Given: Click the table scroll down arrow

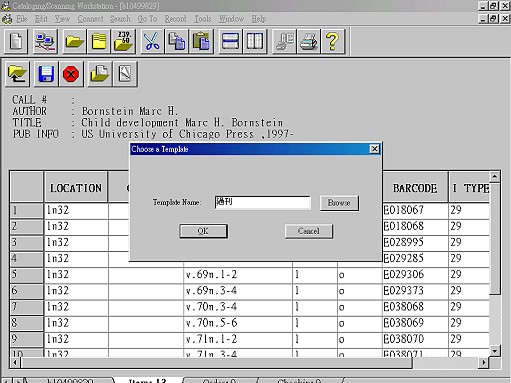Looking at the screenshot, I should 495,350.
